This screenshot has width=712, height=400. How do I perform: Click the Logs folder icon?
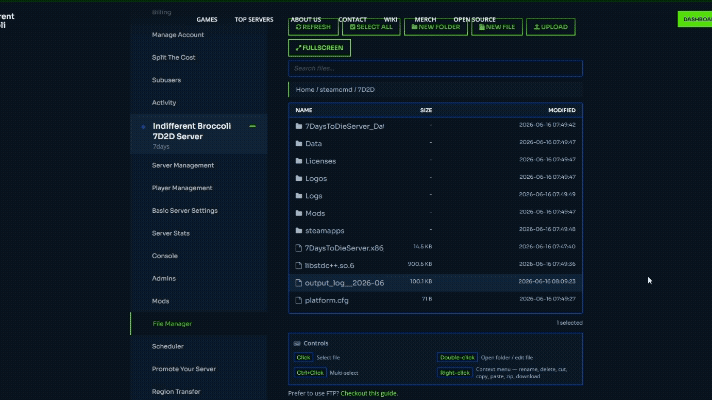point(299,196)
